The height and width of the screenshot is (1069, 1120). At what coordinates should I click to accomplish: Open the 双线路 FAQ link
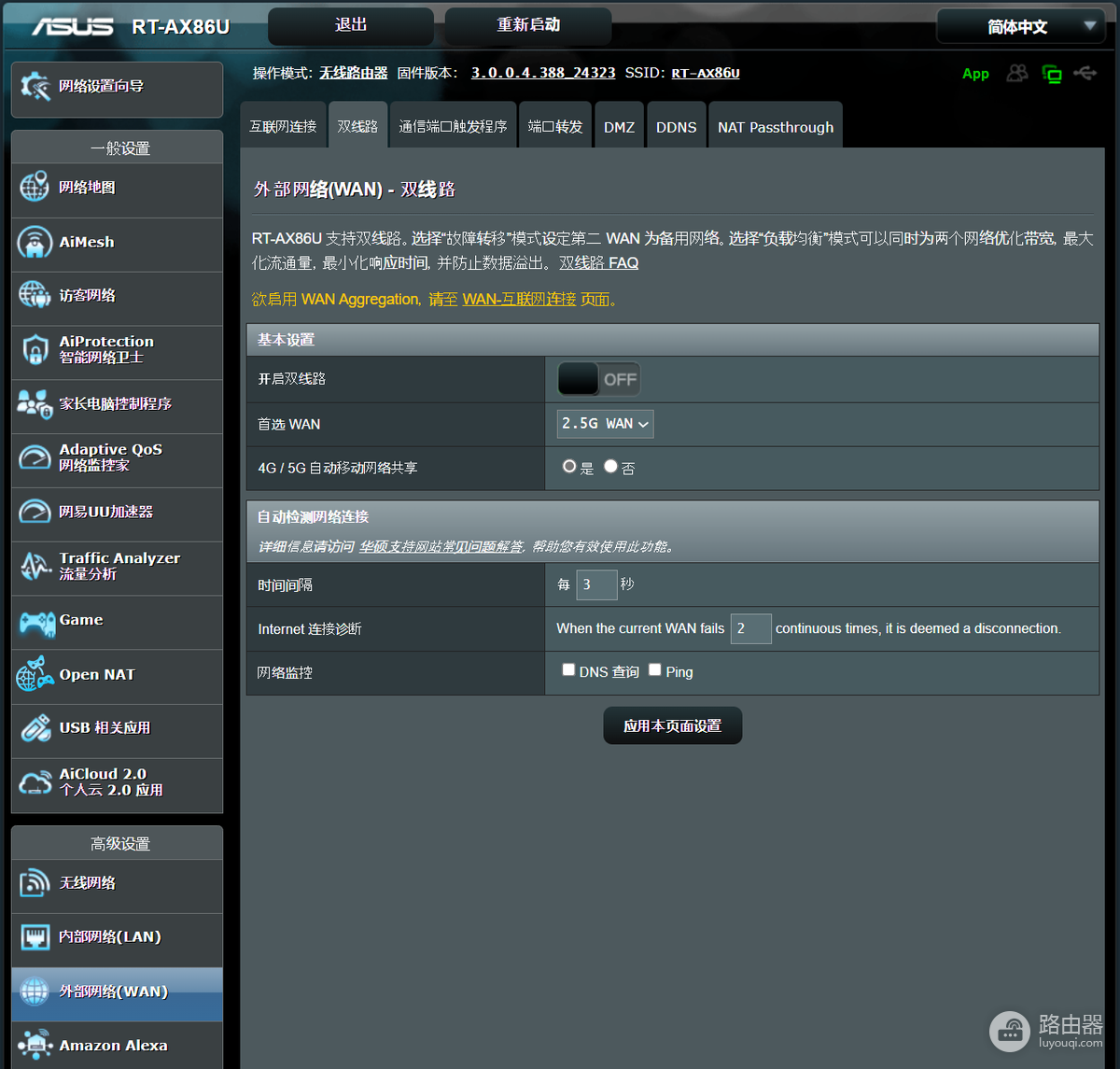coord(598,263)
